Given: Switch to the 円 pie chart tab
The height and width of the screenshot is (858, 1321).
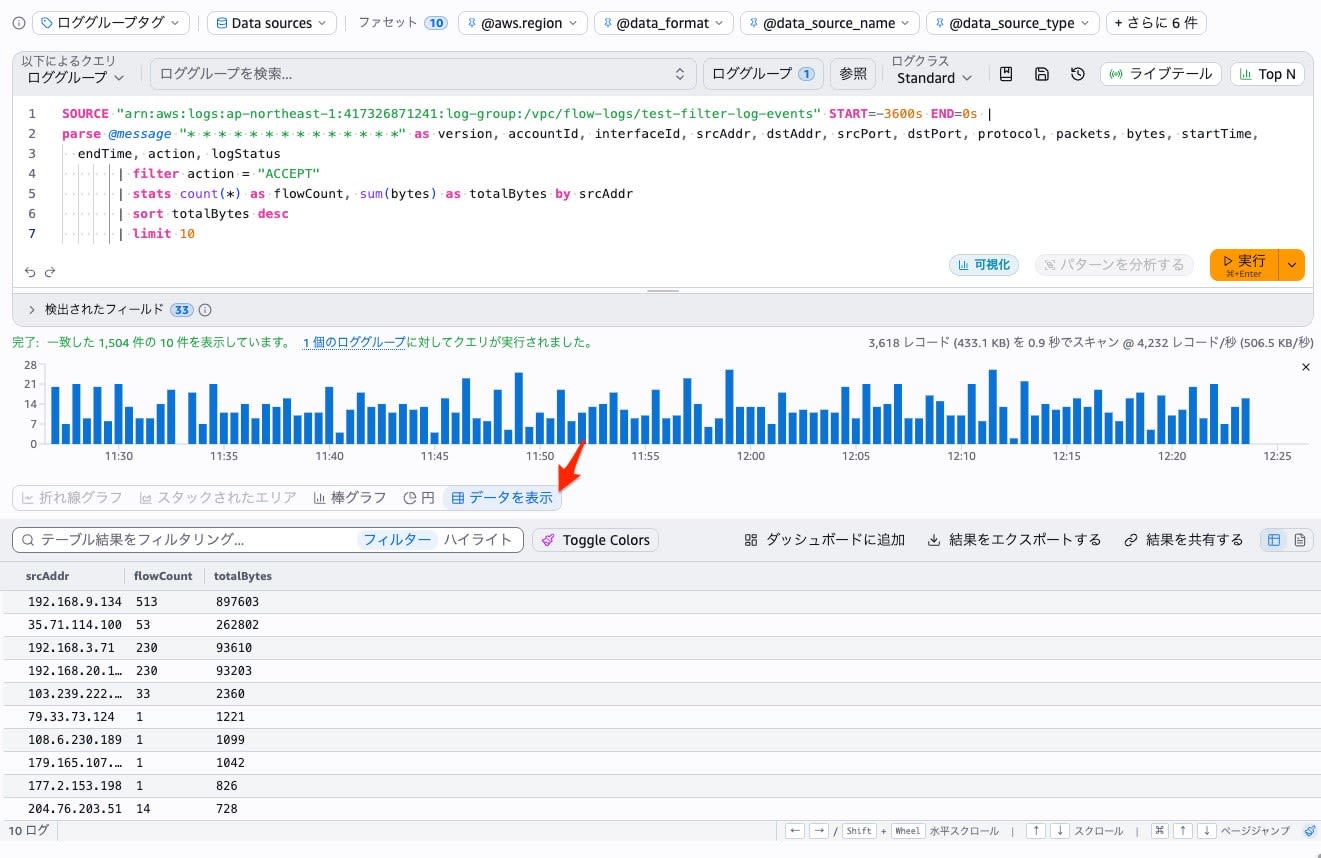Looking at the screenshot, I should point(419,498).
